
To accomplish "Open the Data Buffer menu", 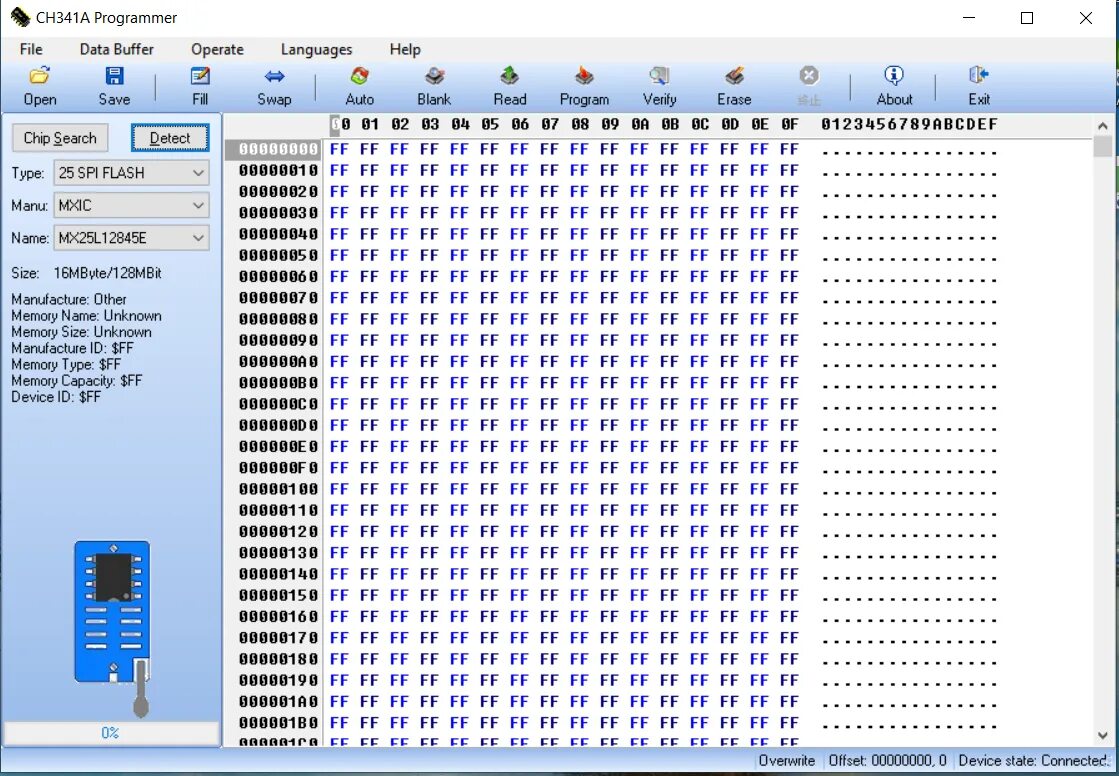I will (116, 49).
